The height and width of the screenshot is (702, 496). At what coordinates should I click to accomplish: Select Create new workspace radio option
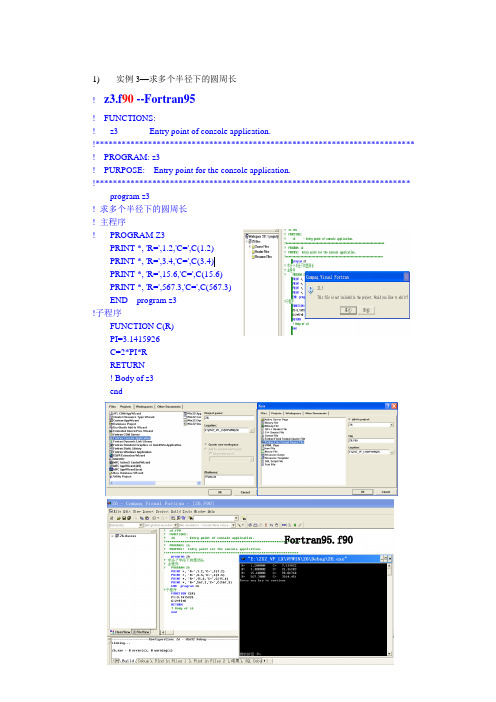pos(206,445)
